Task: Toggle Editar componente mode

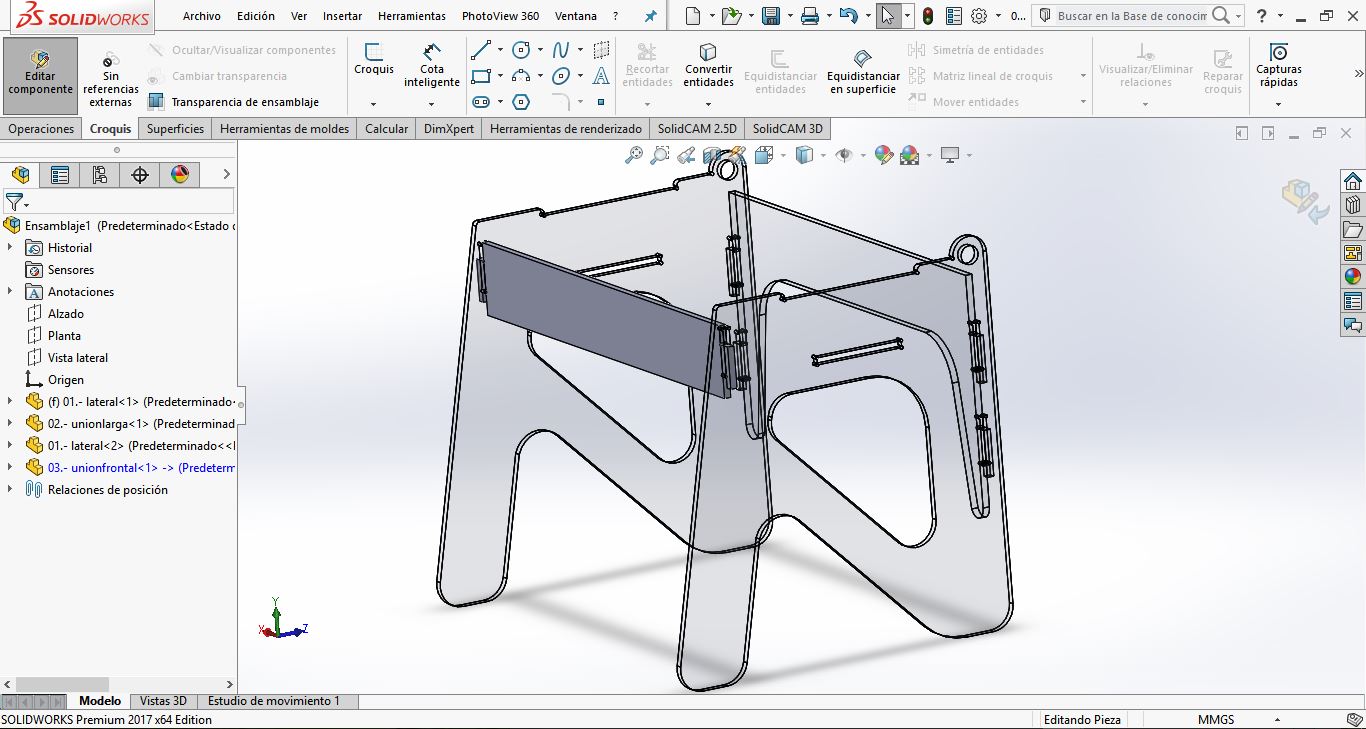Action: [x=40, y=70]
